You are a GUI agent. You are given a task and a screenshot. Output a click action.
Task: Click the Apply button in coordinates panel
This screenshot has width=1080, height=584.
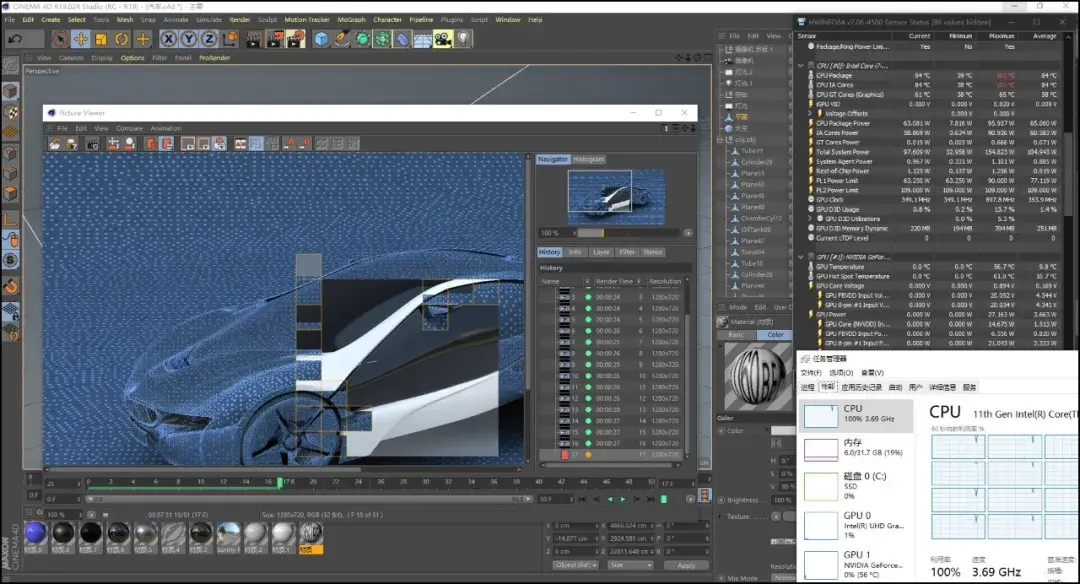coord(686,565)
